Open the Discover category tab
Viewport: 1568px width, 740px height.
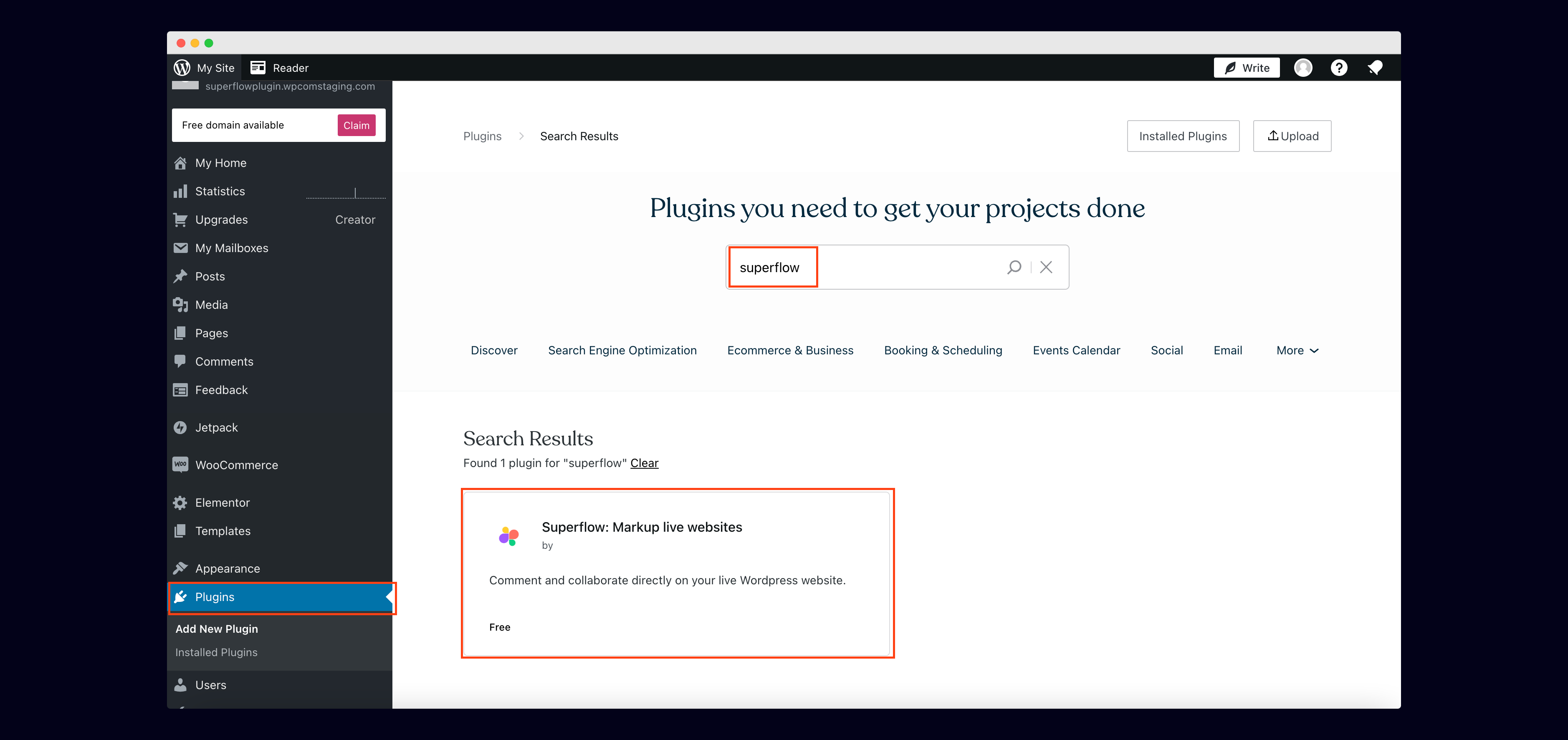(x=493, y=351)
